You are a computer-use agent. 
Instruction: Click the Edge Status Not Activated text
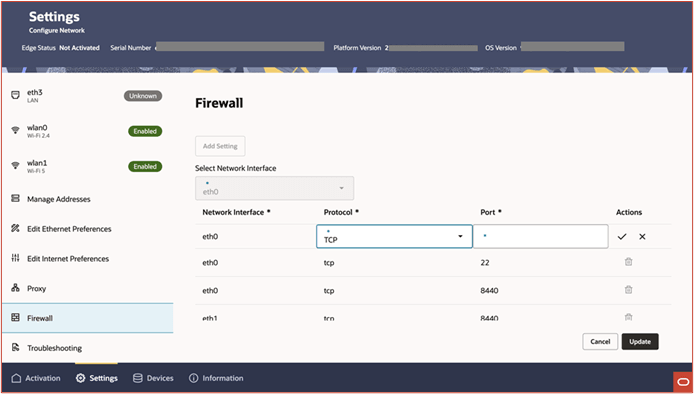point(61,48)
